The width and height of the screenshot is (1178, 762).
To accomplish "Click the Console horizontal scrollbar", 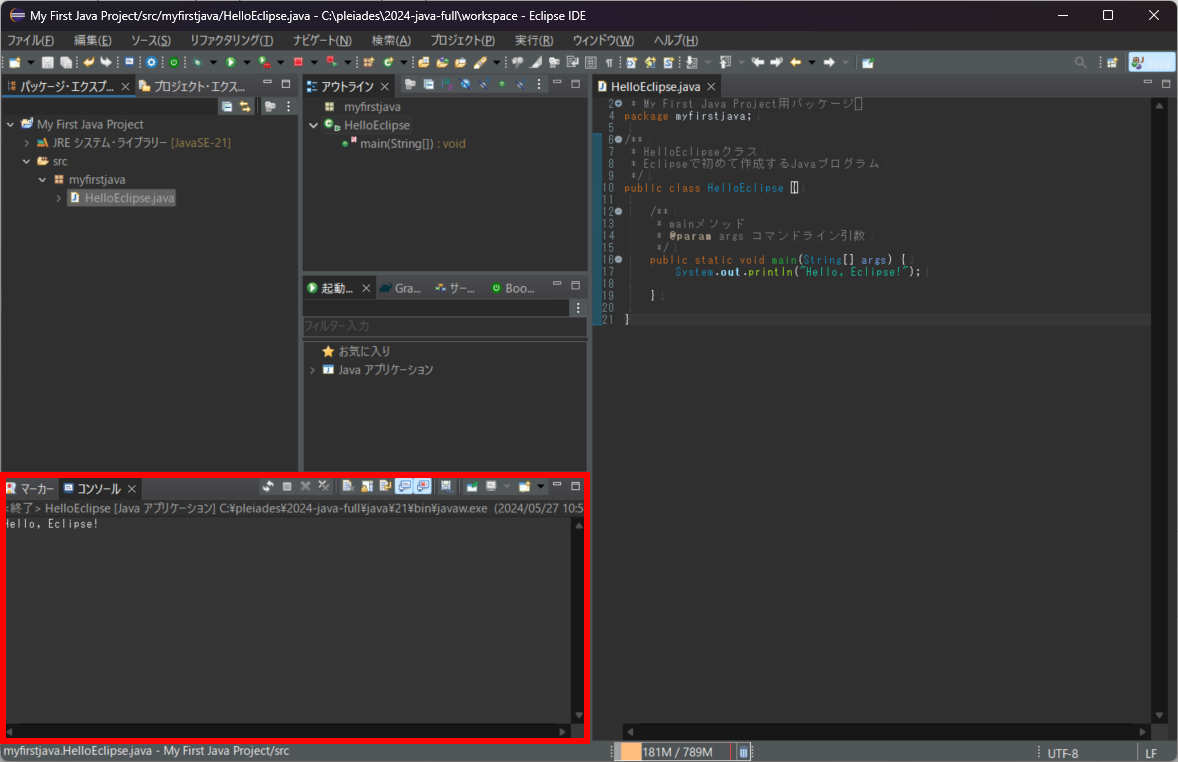I will tap(286, 731).
